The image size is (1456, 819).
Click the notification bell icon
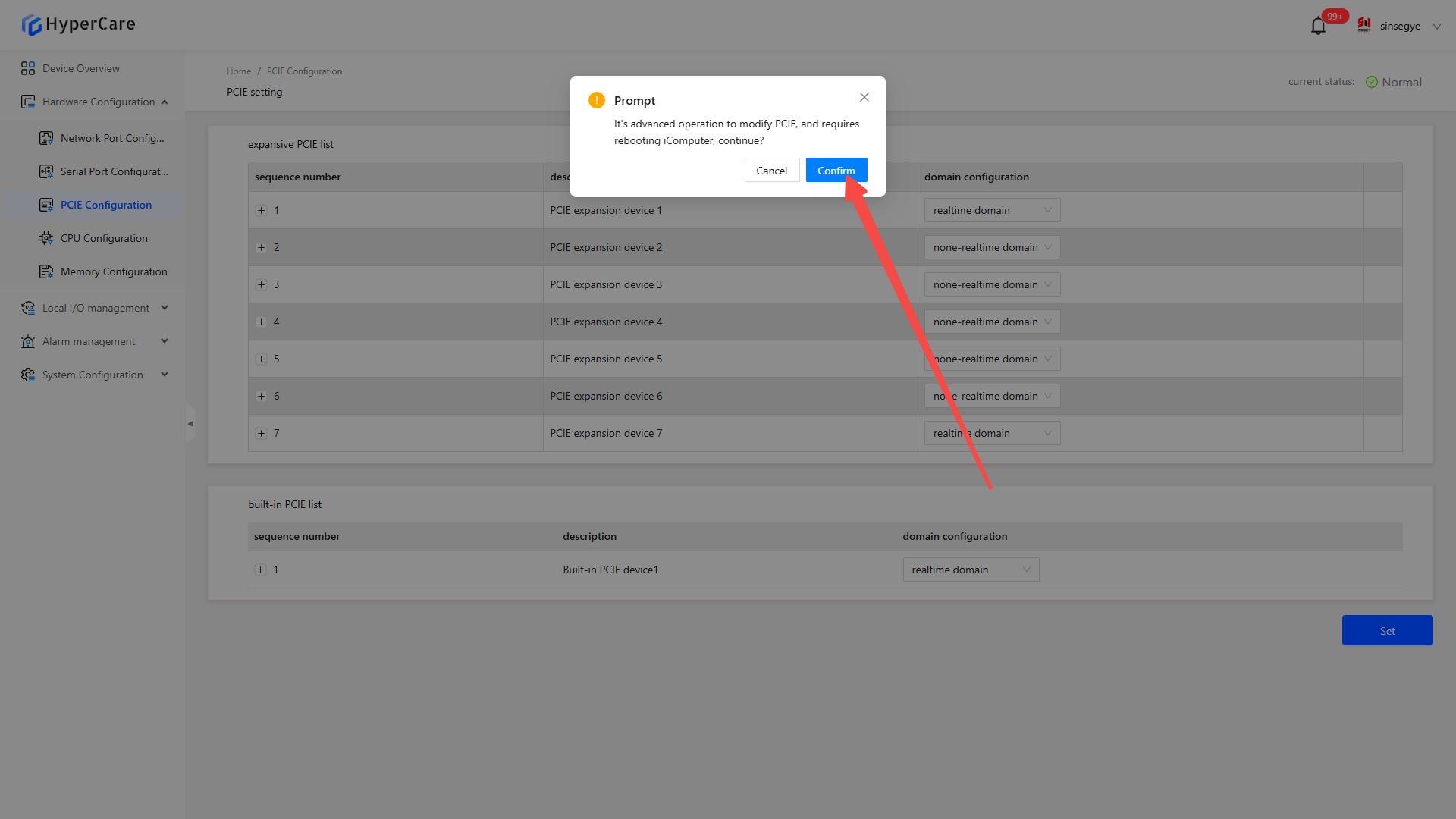(x=1318, y=27)
